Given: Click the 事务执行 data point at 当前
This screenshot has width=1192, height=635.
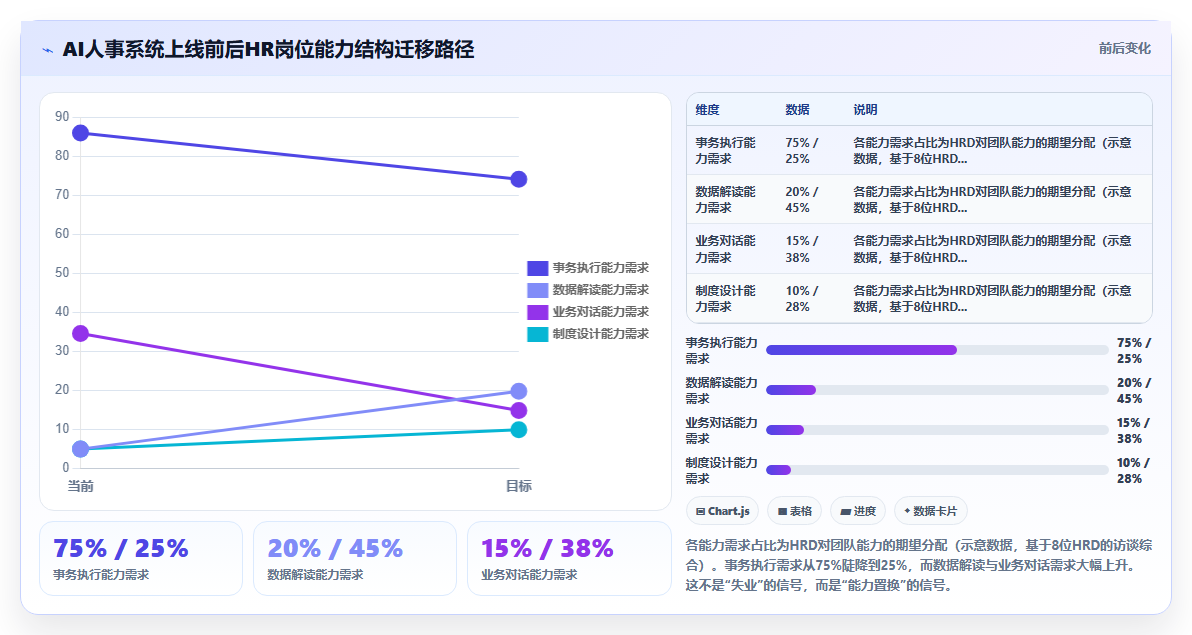Looking at the screenshot, I should tap(81, 133).
